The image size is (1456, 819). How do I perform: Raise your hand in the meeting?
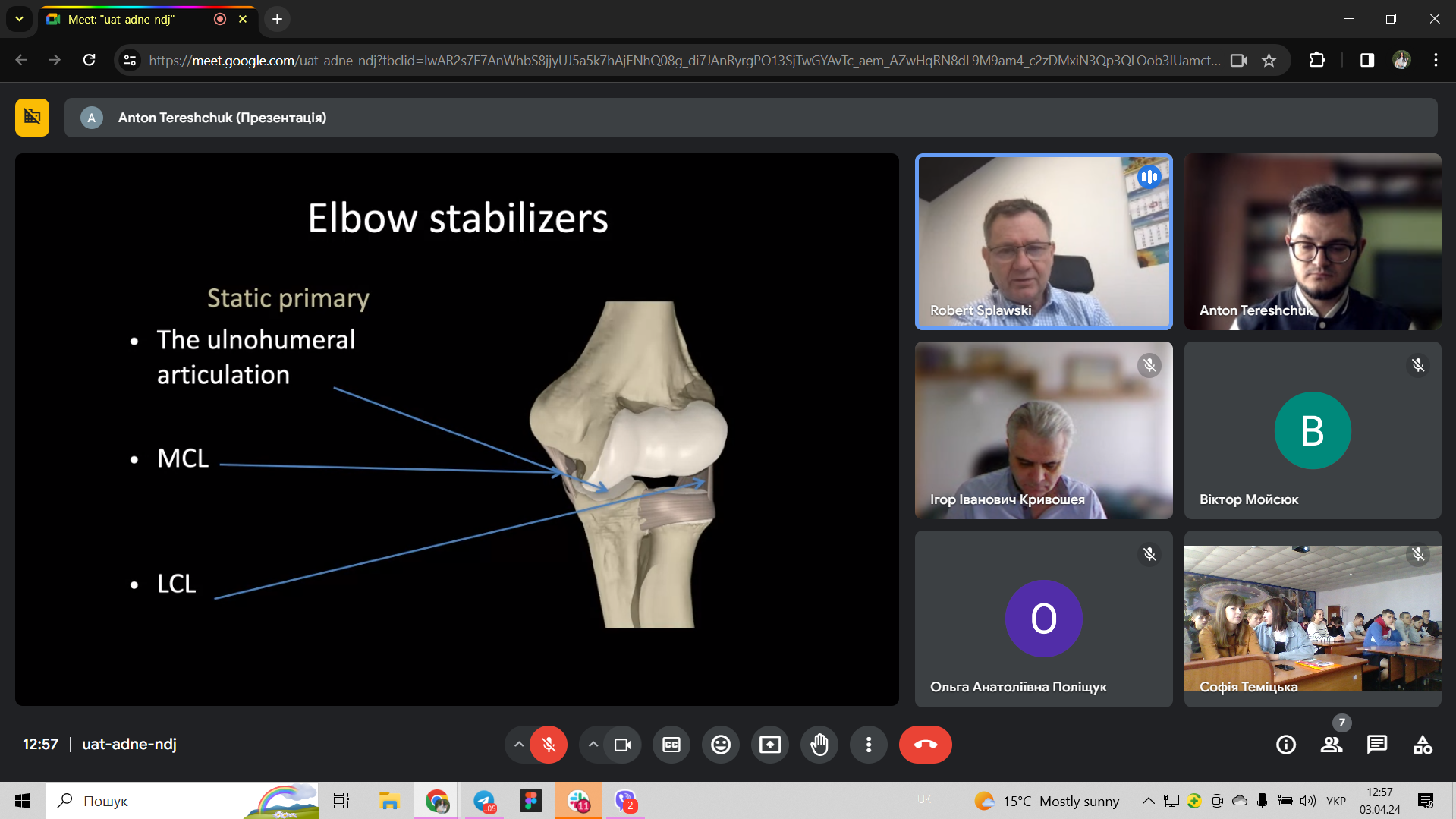coord(819,745)
